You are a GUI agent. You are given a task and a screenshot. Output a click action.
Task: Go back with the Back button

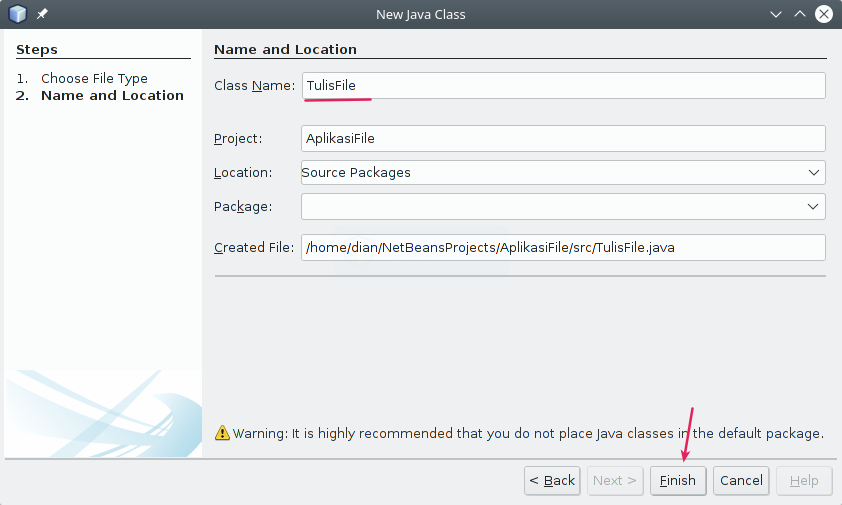(552, 480)
